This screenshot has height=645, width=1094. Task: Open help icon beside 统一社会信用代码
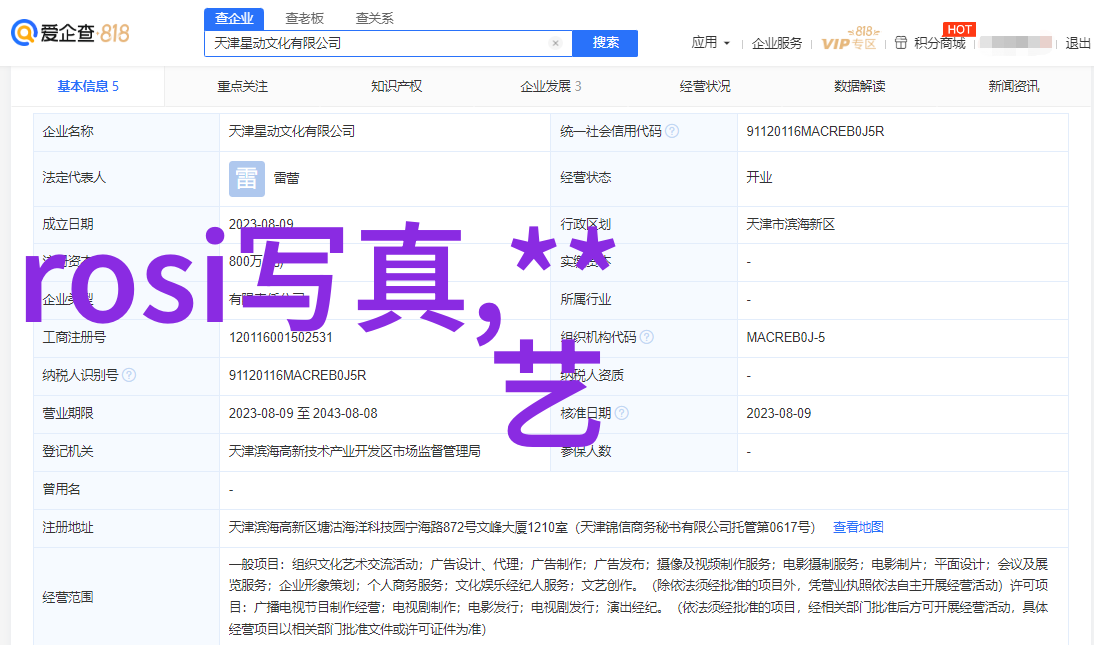pyautogui.click(x=672, y=131)
